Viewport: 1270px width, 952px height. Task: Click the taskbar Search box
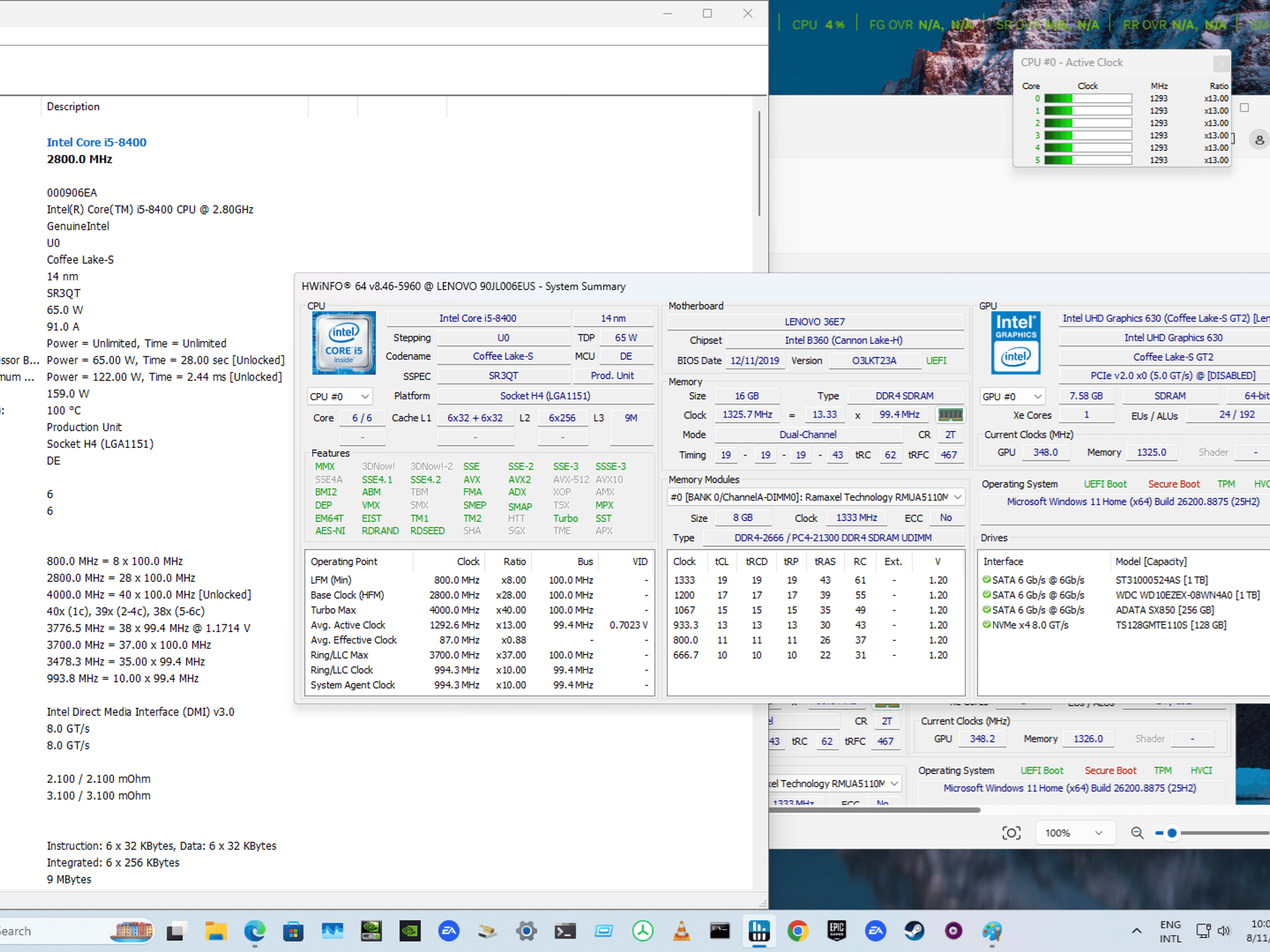[77, 931]
